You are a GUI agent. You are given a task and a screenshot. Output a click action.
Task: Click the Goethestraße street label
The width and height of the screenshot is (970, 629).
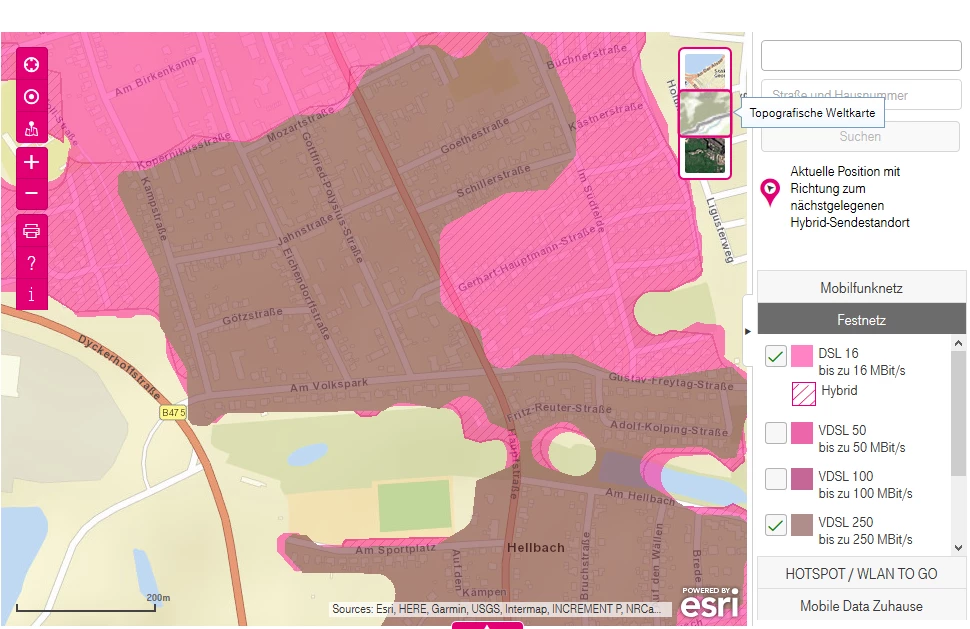pos(474,135)
